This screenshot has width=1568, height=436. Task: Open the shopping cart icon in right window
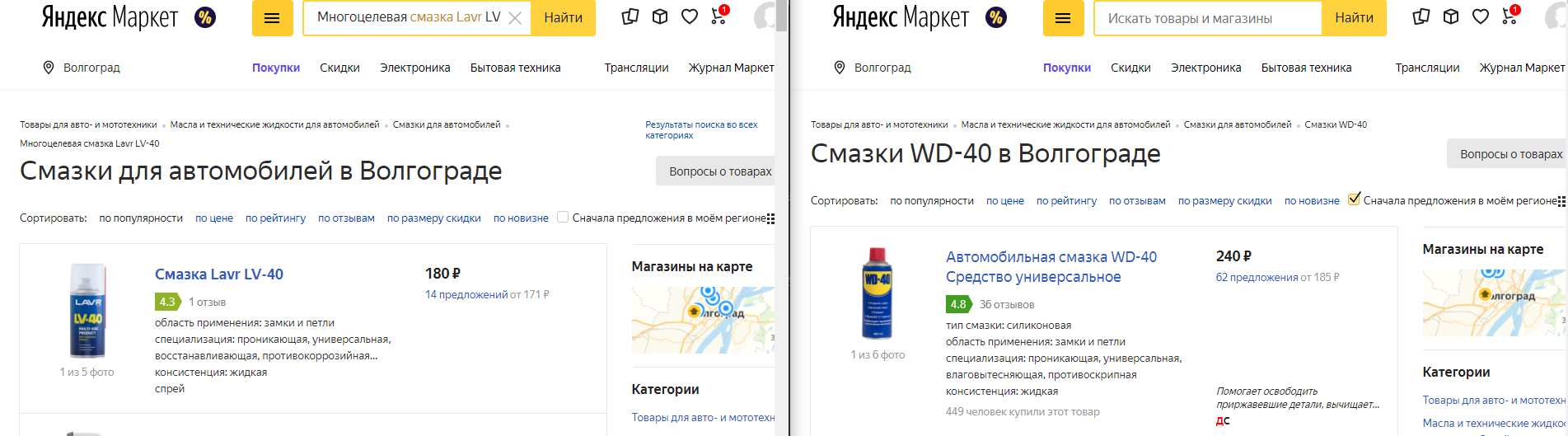pyautogui.click(x=1509, y=16)
